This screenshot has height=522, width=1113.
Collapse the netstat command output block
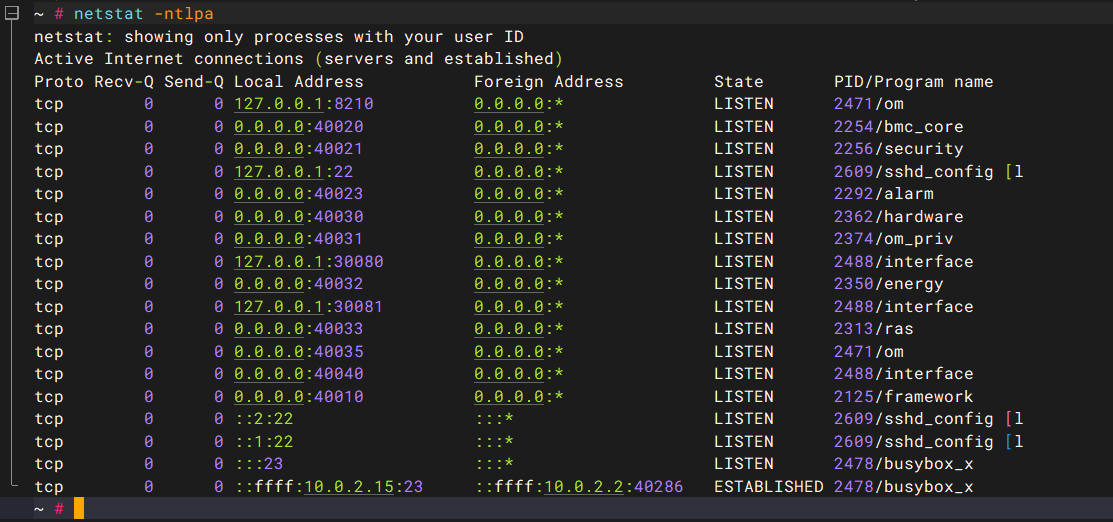click(12, 14)
